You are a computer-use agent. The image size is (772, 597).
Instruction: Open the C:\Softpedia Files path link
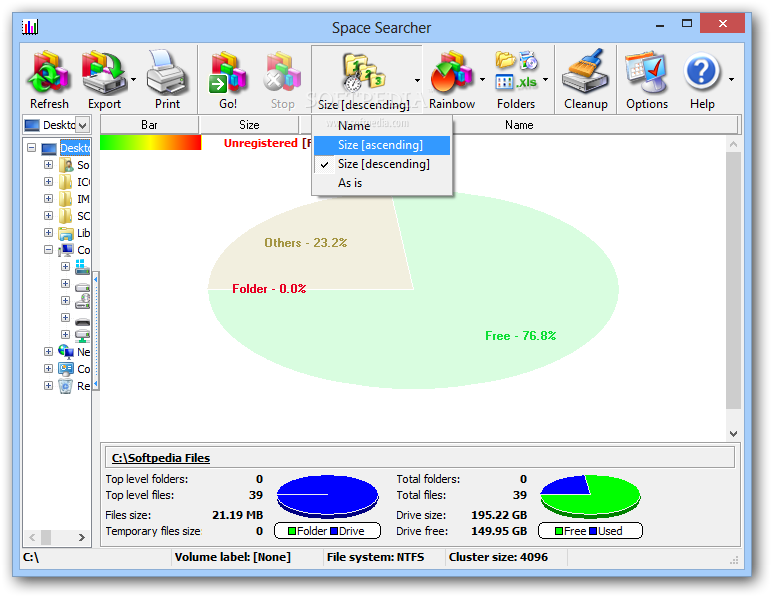coord(161,458)
